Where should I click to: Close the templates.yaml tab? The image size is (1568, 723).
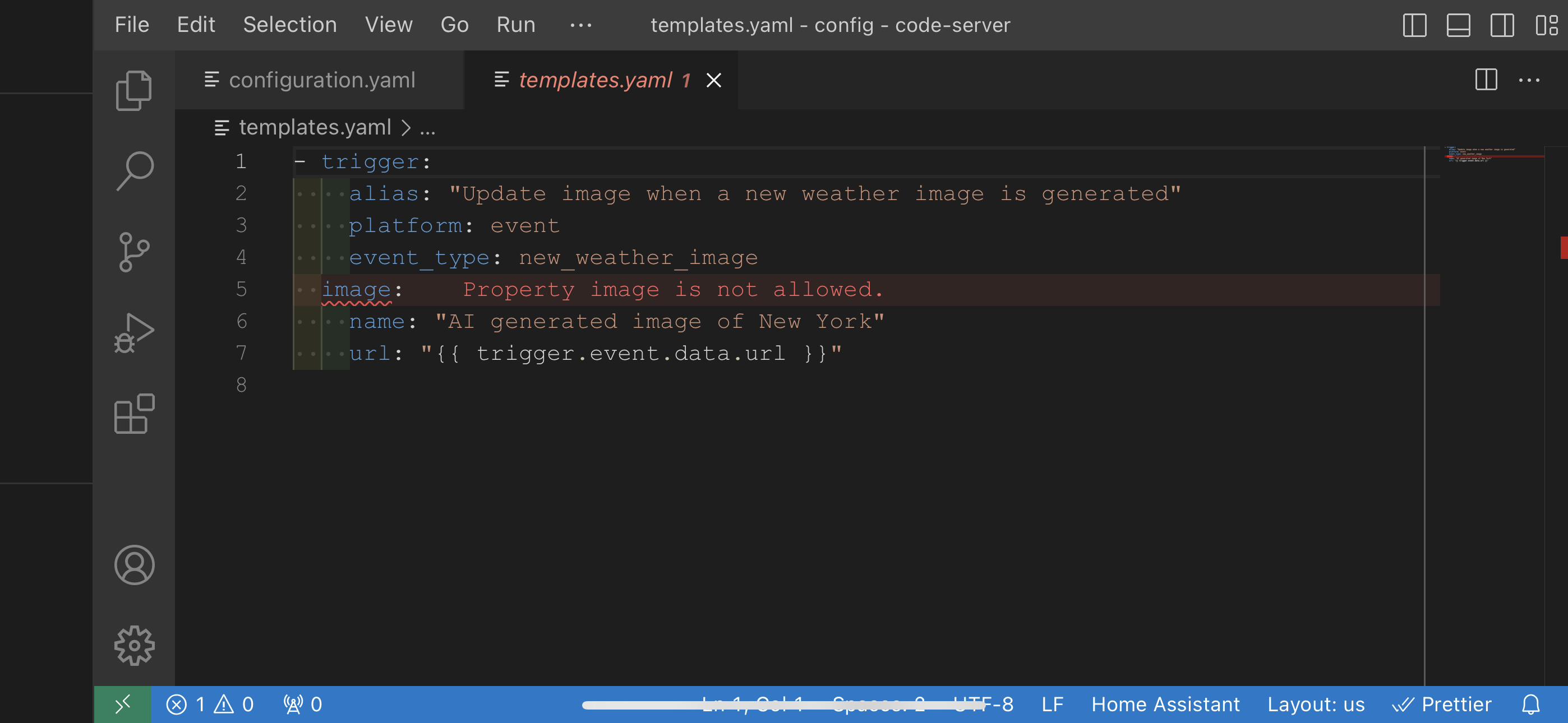713,80
